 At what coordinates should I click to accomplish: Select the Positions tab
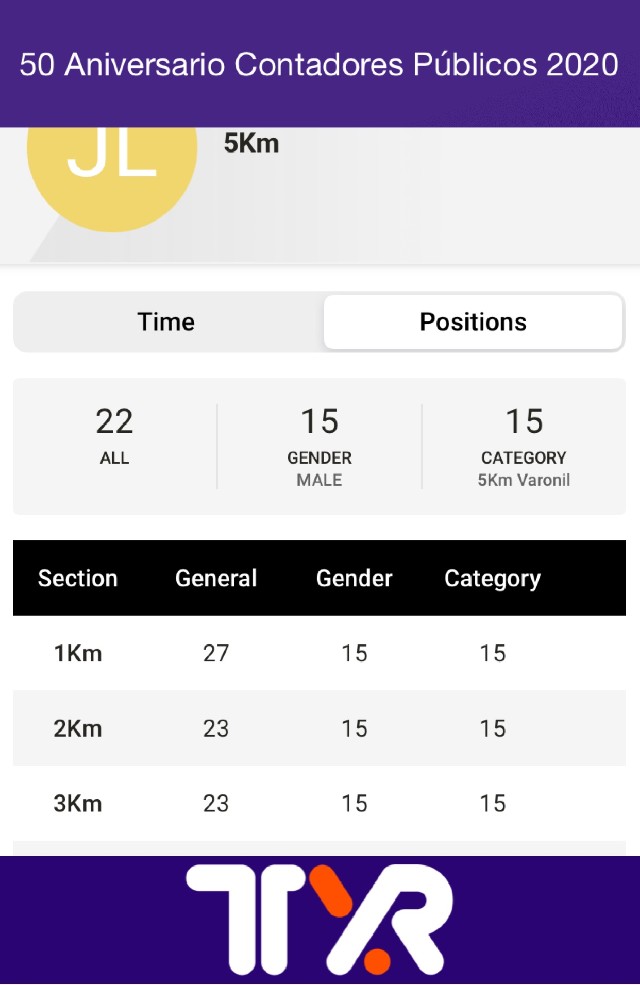[473, 322]
